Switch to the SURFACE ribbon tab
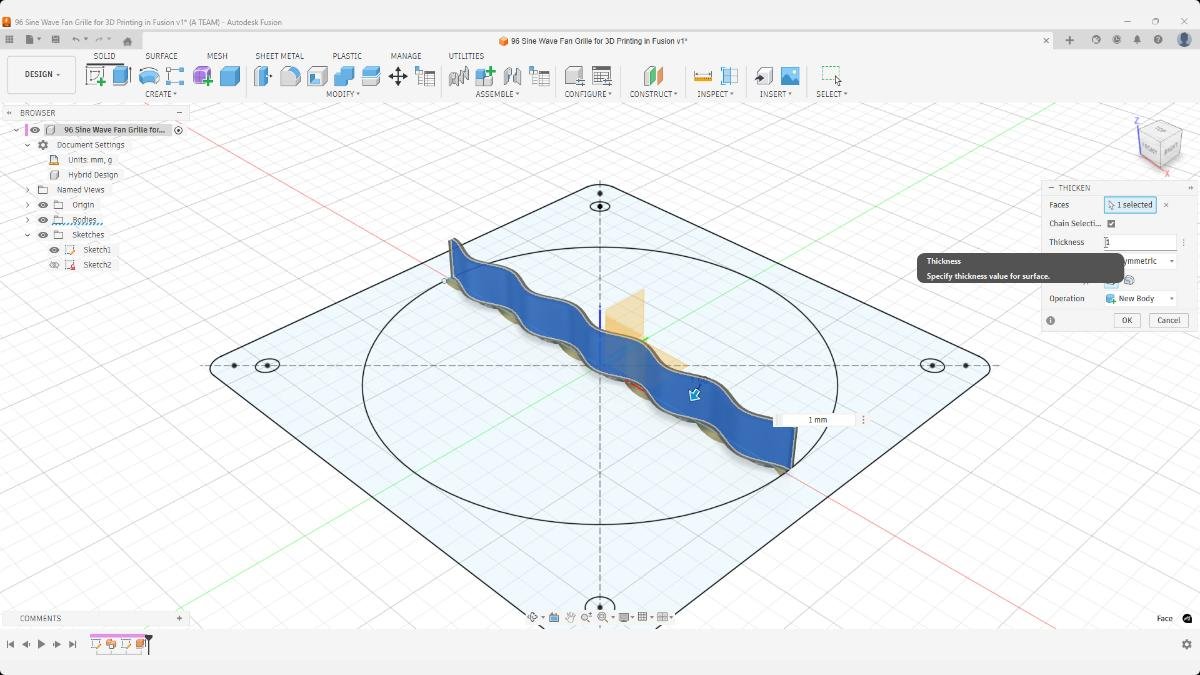The width and height of the screenshot is (1200, 675). pos(162,56)
